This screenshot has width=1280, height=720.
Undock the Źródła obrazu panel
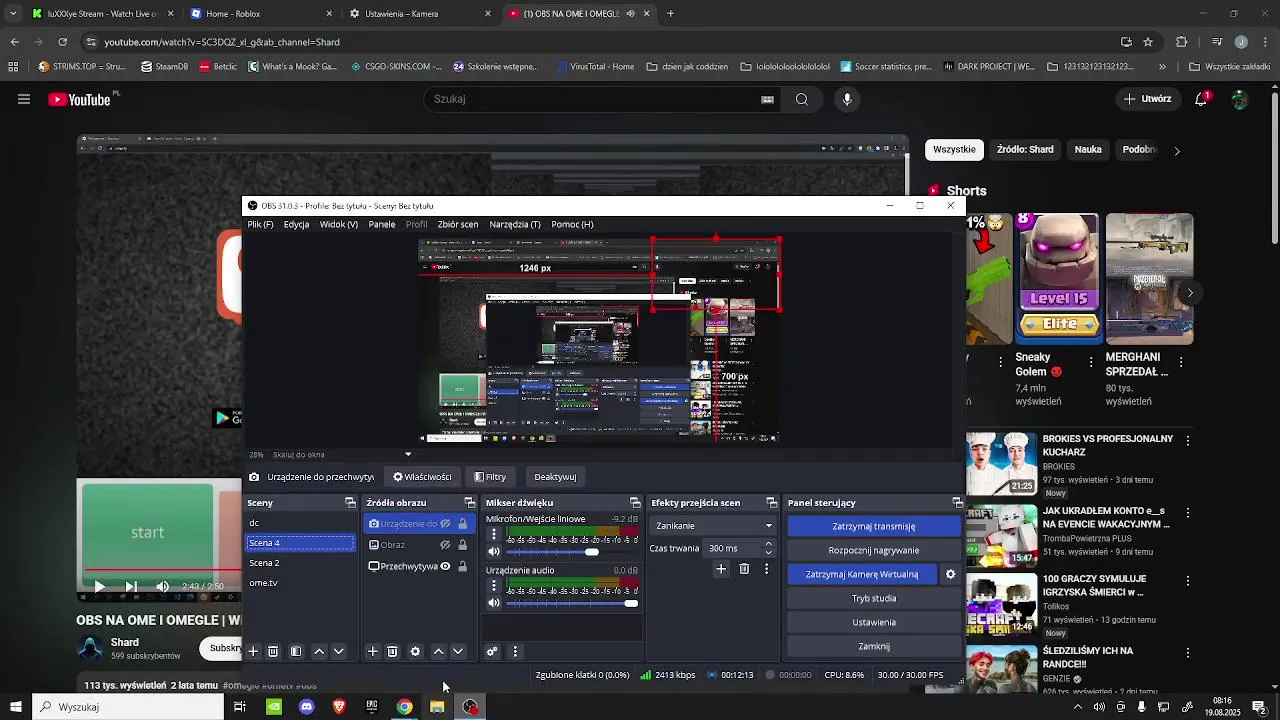pos(469,502)
